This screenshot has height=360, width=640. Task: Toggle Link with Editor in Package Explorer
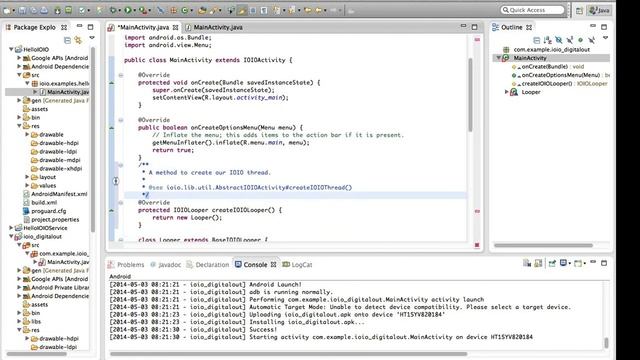tap(78, 40)
